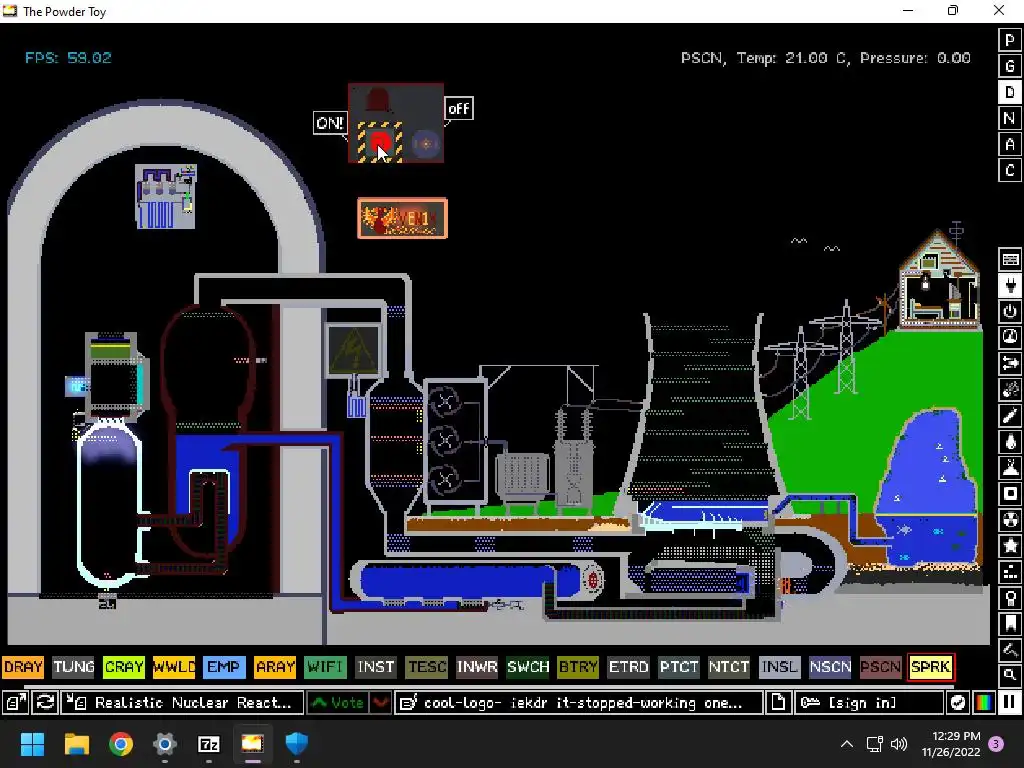1024x768 pixels.
Task: Click the red reactor ON button
Action: click(380, 142)
